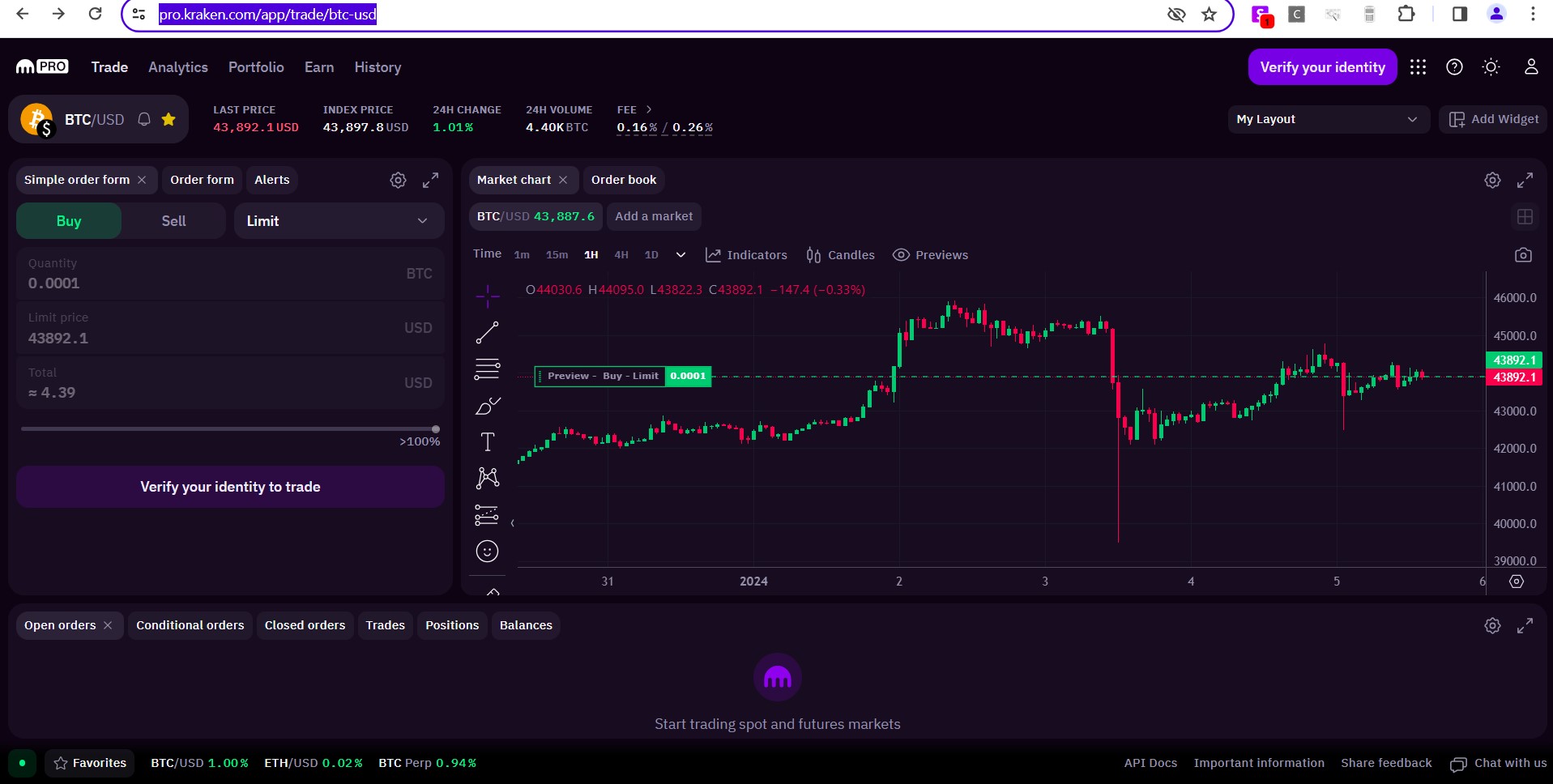1553x784 pixels.
Task: Expand the Market chart widget fullscreen
Action: (1525, 180)
